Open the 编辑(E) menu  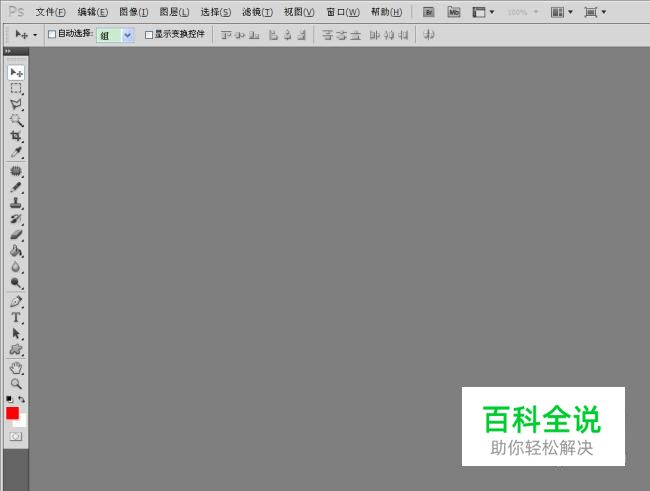click(92, 12)
